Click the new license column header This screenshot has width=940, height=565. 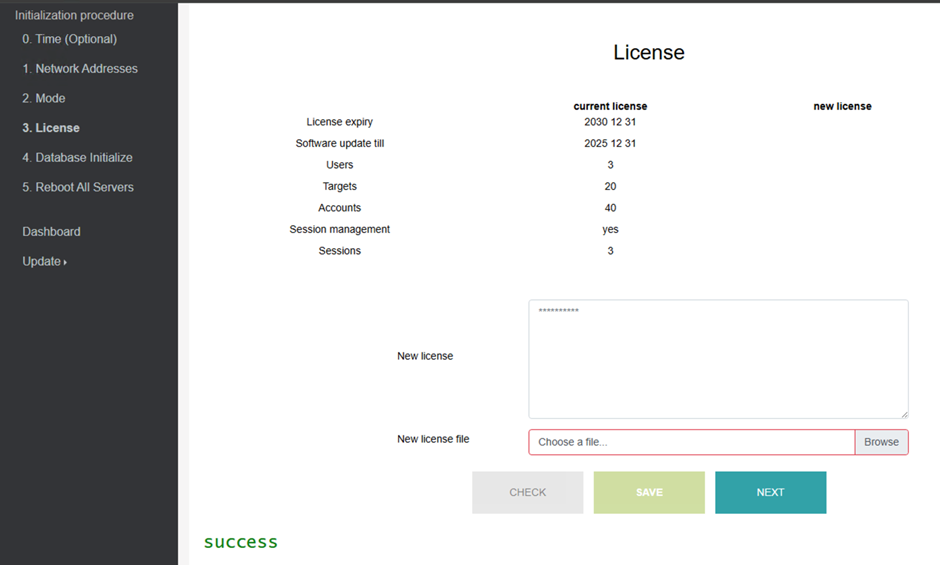(x=842, y=106)
